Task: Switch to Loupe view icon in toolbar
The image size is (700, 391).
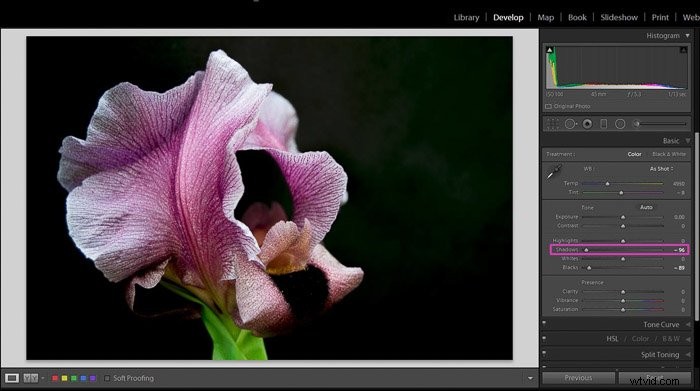Action: (x=12, y=378)
